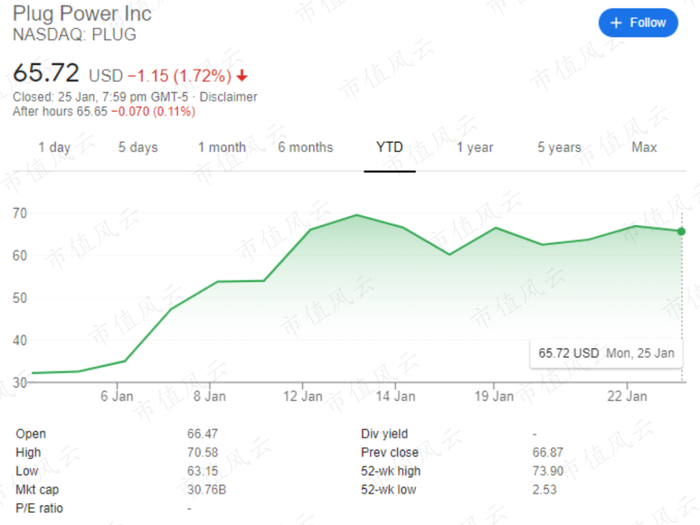Select the 1 day tab

click(x=54, y=148)
